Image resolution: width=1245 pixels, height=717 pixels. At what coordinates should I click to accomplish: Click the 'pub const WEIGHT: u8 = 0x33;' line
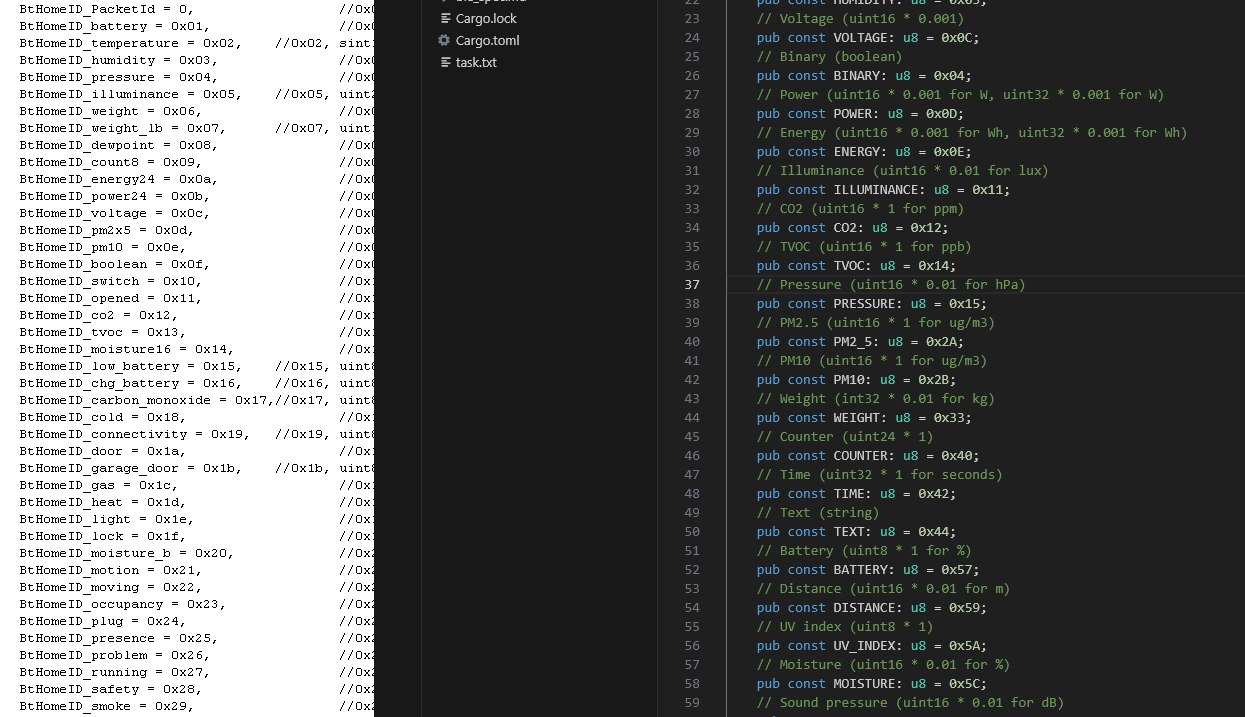[x=864, y=417]
